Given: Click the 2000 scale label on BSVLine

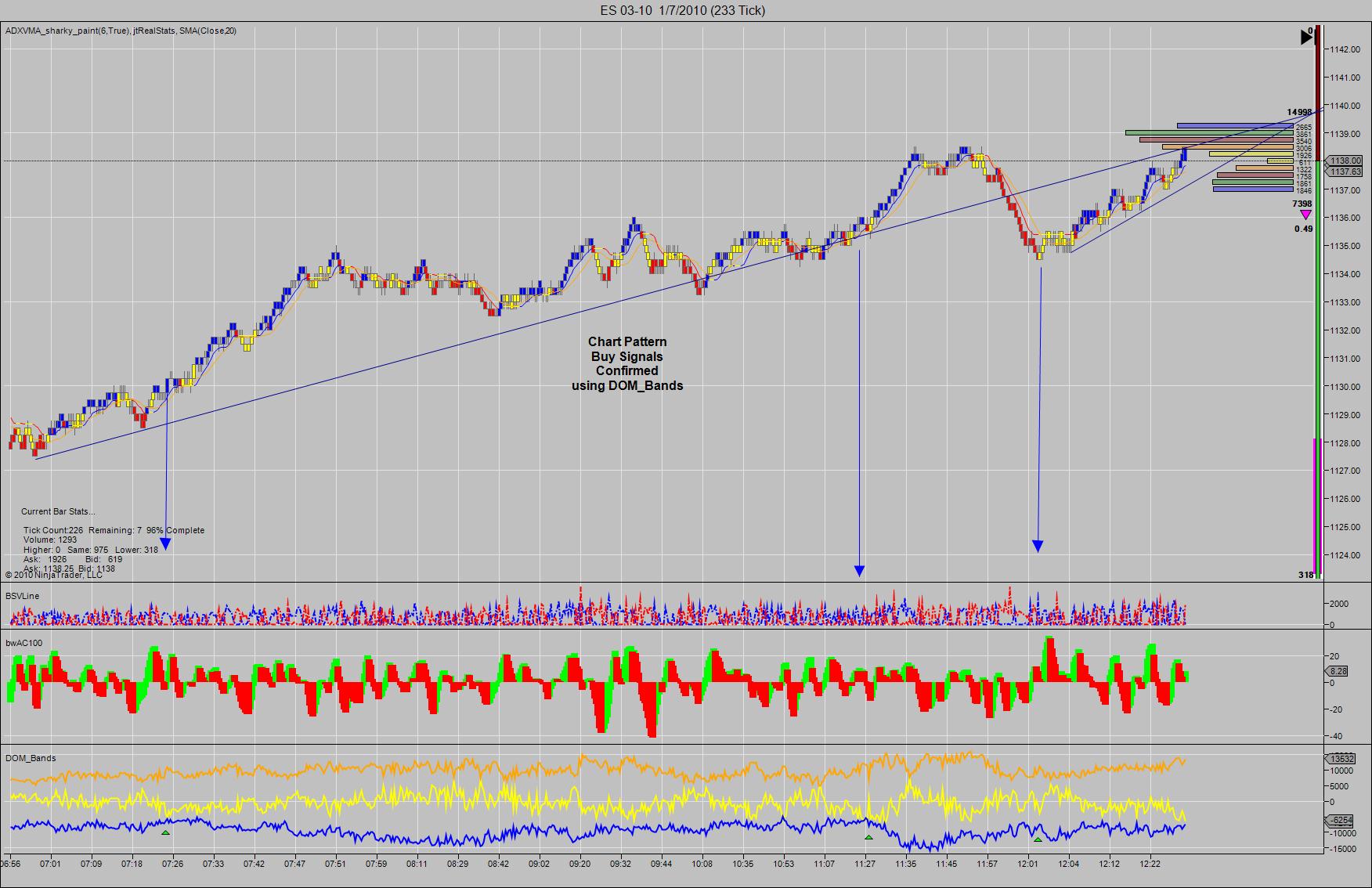Looking at the screenshot, I should tap(1338, 604).
